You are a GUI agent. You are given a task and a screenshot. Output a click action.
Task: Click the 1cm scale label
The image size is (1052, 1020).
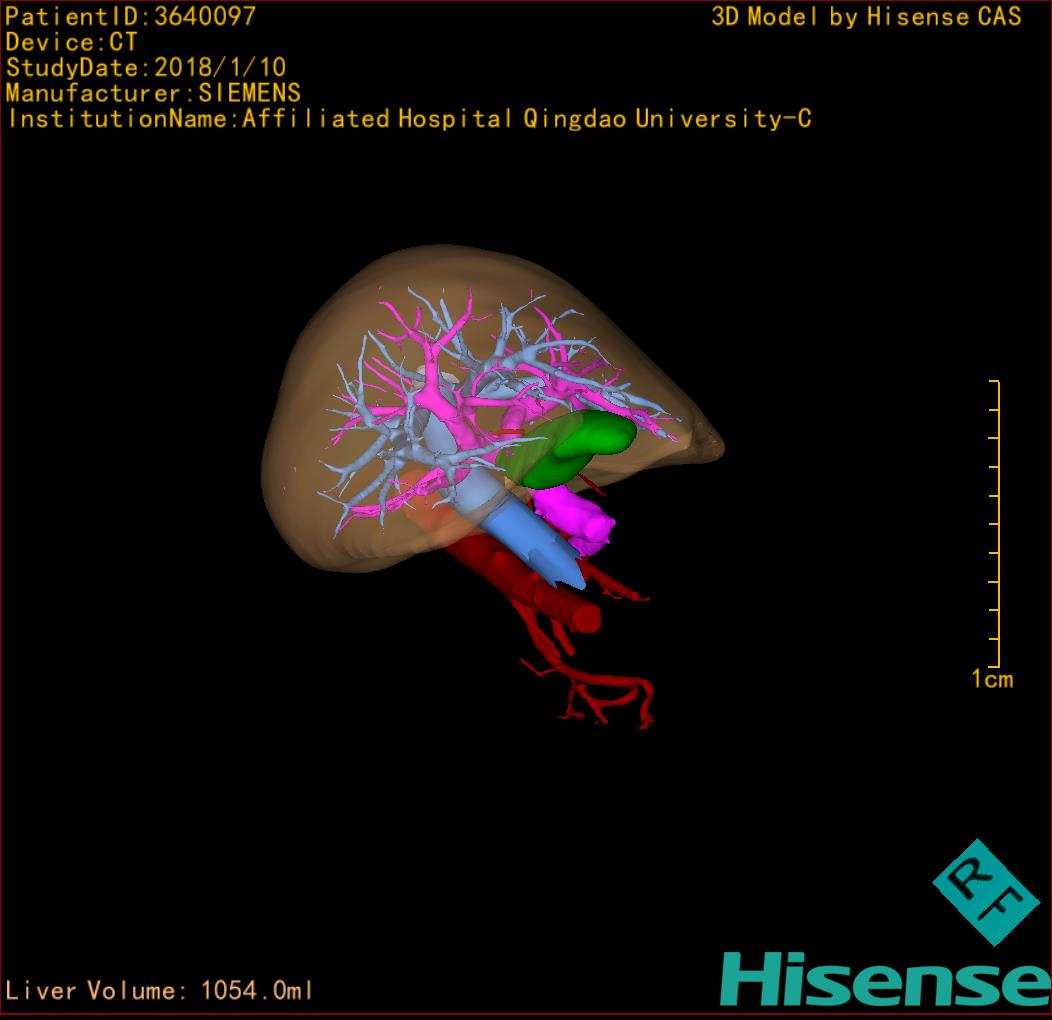tap(991, 680)
